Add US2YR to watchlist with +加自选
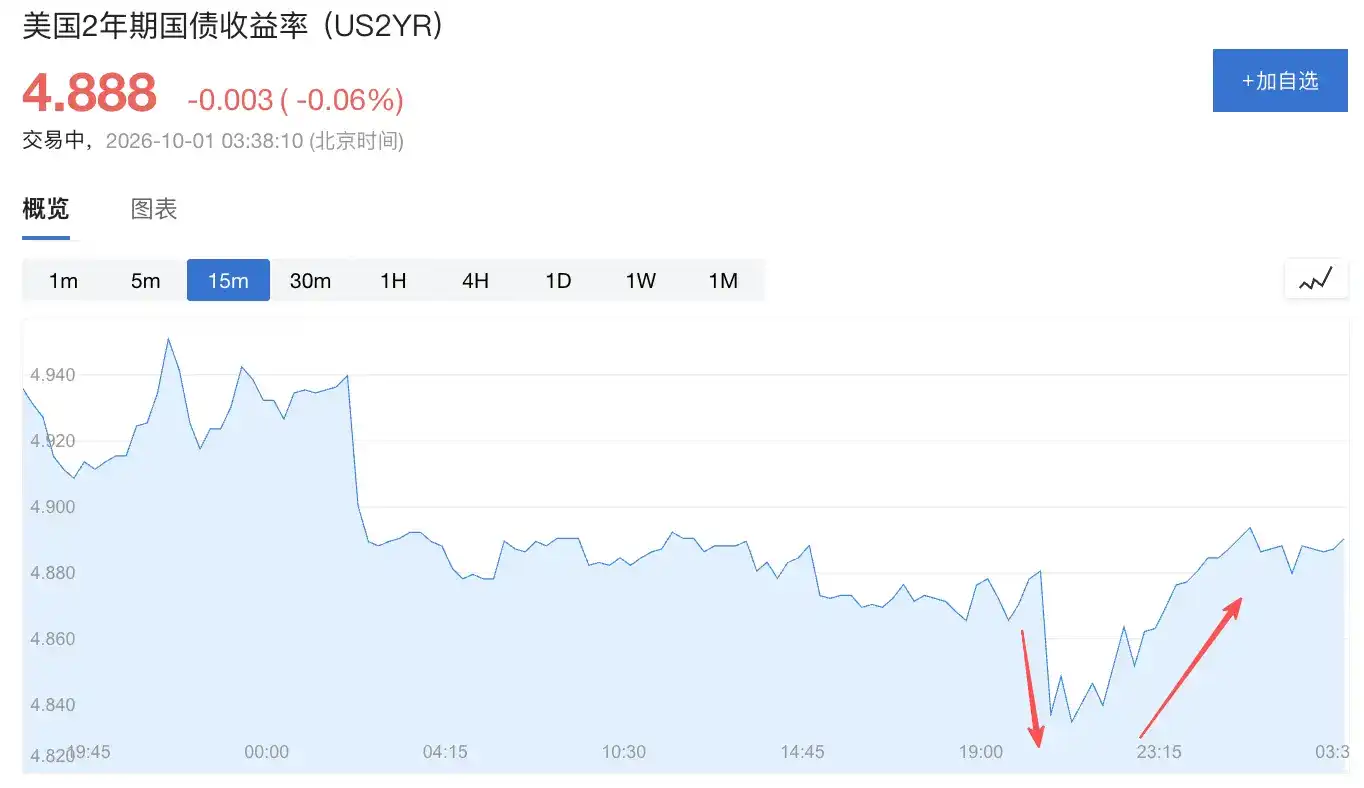This screenshot has width=1364, height=788. click(x=1280, y=80)
